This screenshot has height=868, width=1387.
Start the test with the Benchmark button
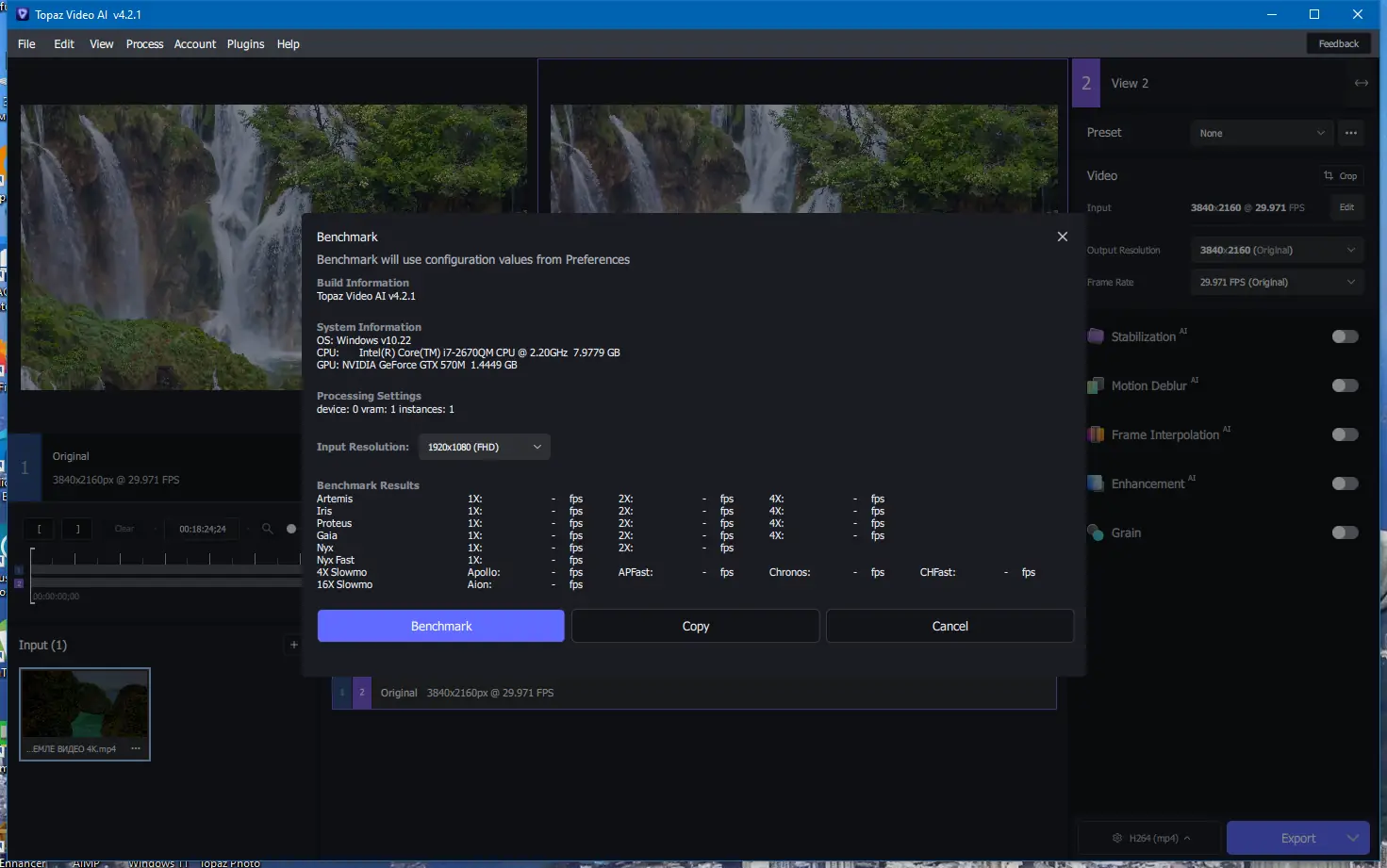441,626
